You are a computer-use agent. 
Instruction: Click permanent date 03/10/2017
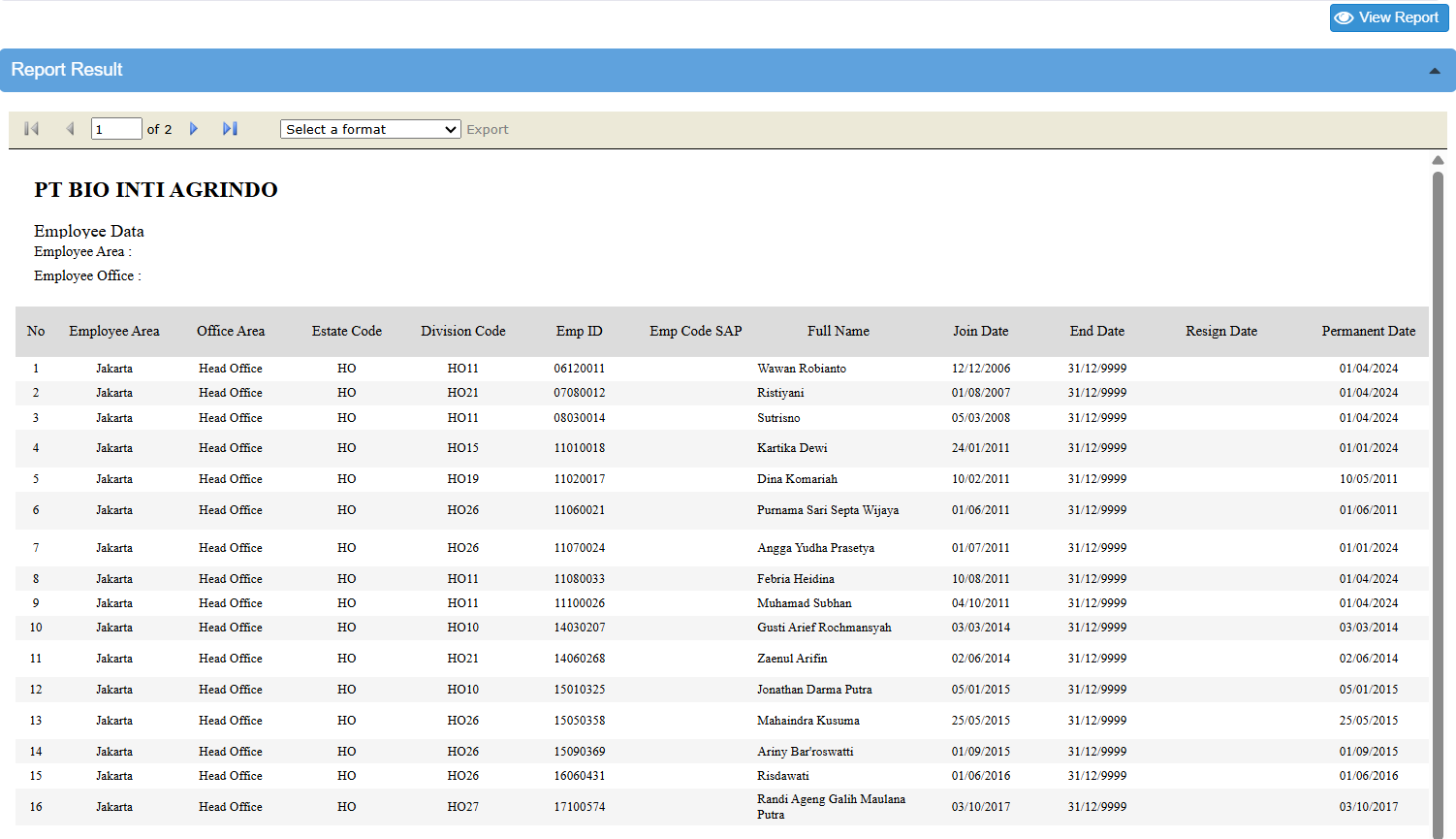pyautogui.click(x=1369, y=807)
